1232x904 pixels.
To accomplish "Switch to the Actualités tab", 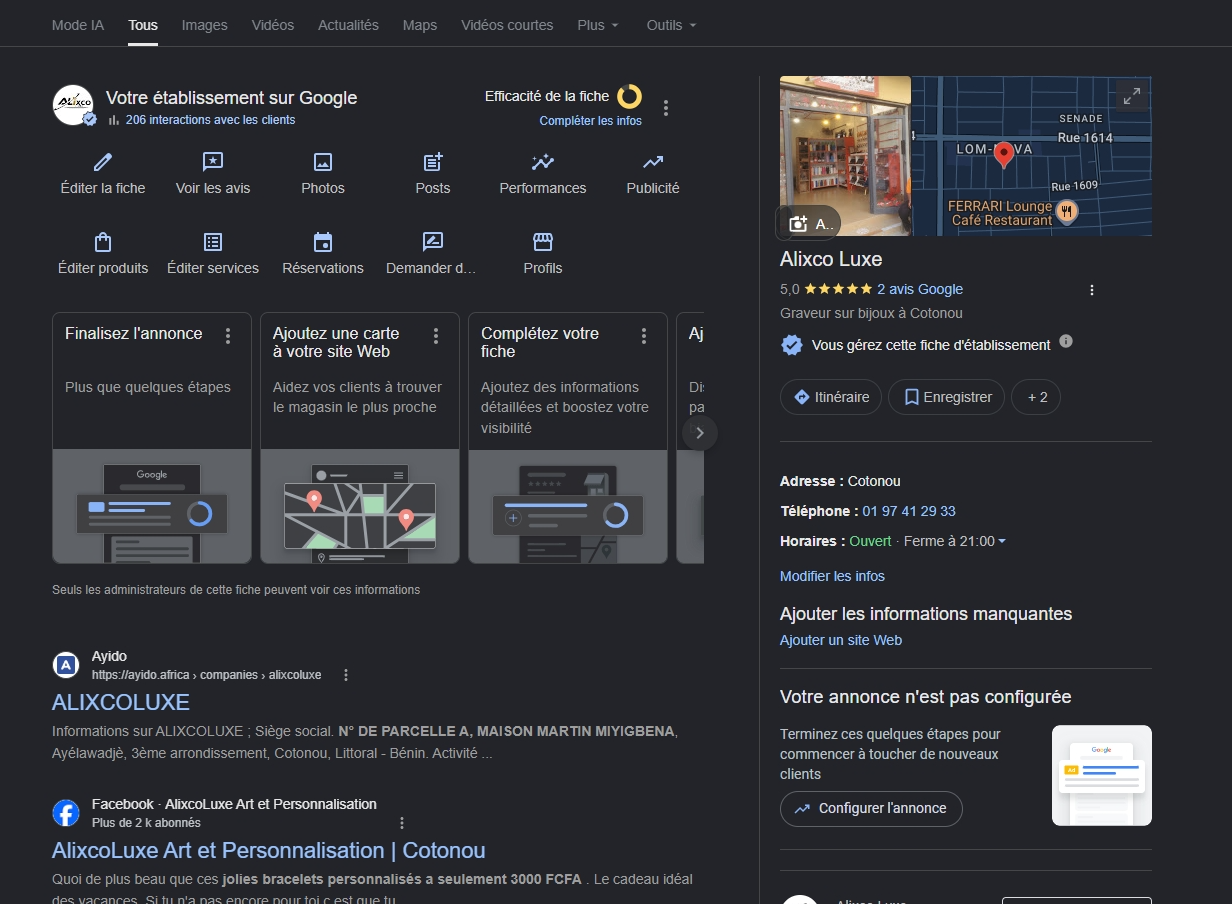I will (x=348, y=25).
